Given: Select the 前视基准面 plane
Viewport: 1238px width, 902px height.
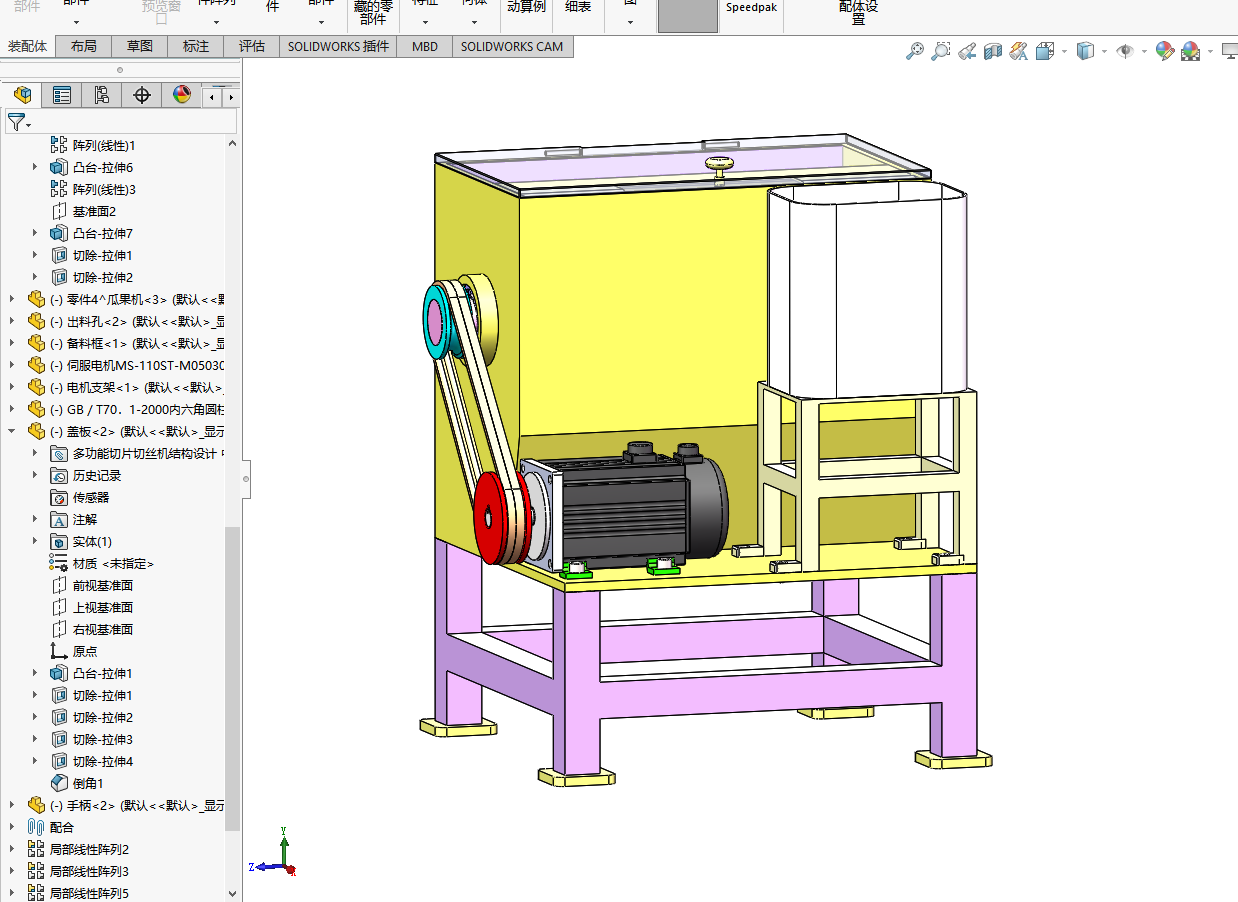Looking at the screenshot, I should tap(103, 585).
